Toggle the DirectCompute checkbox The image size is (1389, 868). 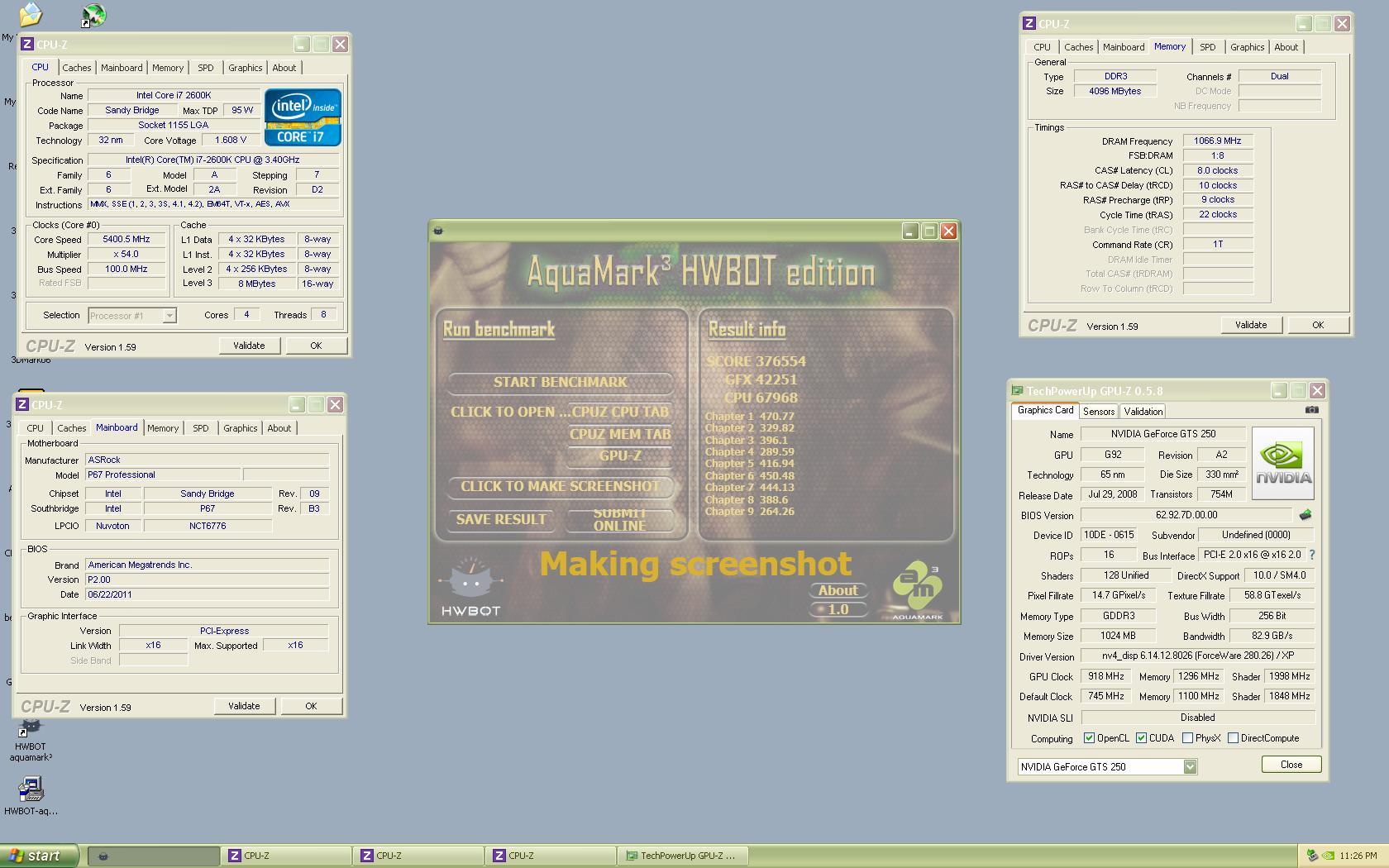pyautogui.click(x=1233, y=738)
